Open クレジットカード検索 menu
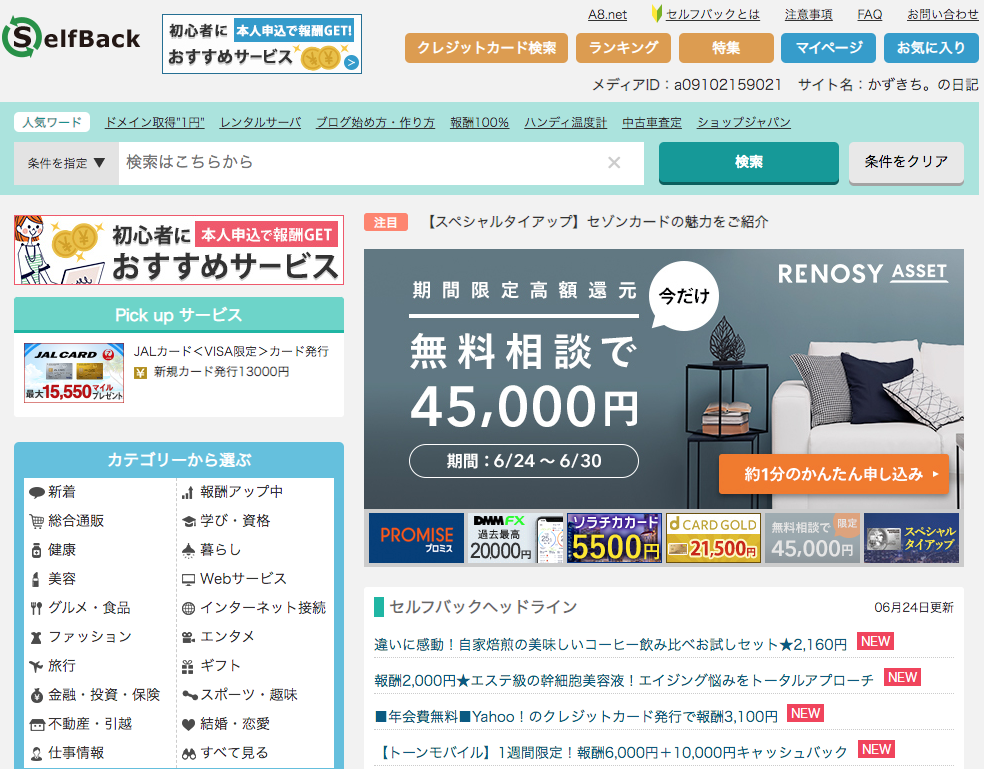Viewport: 984px width, 769px height. [x=486, y=48]
